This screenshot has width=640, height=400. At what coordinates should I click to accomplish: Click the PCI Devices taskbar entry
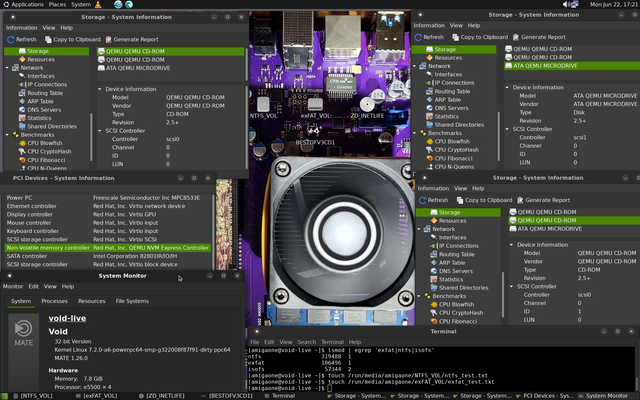click(x=544, y=396)
